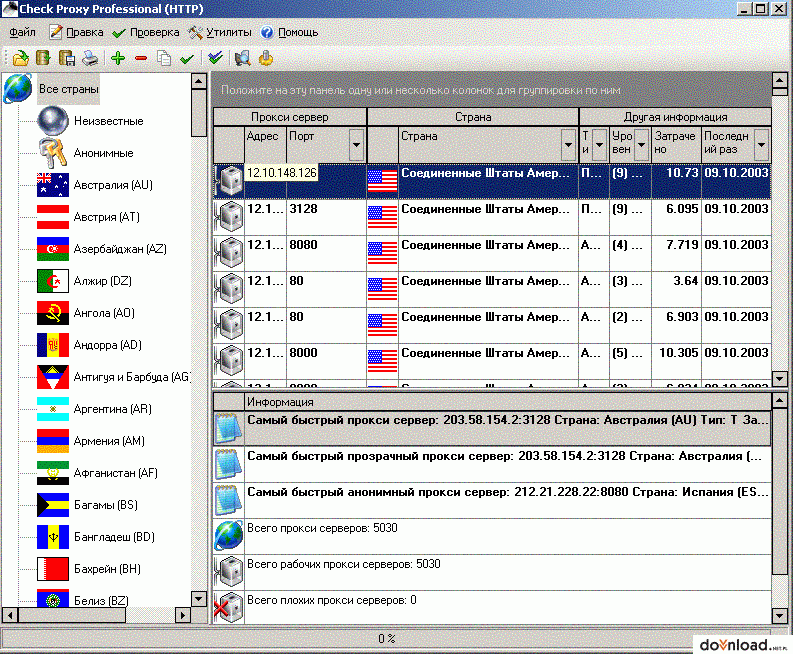The width and height of the screenshot is (793, 654).
Task: Click the monitor with magnifier toolbar icon
Action: [x=243, y=58]
